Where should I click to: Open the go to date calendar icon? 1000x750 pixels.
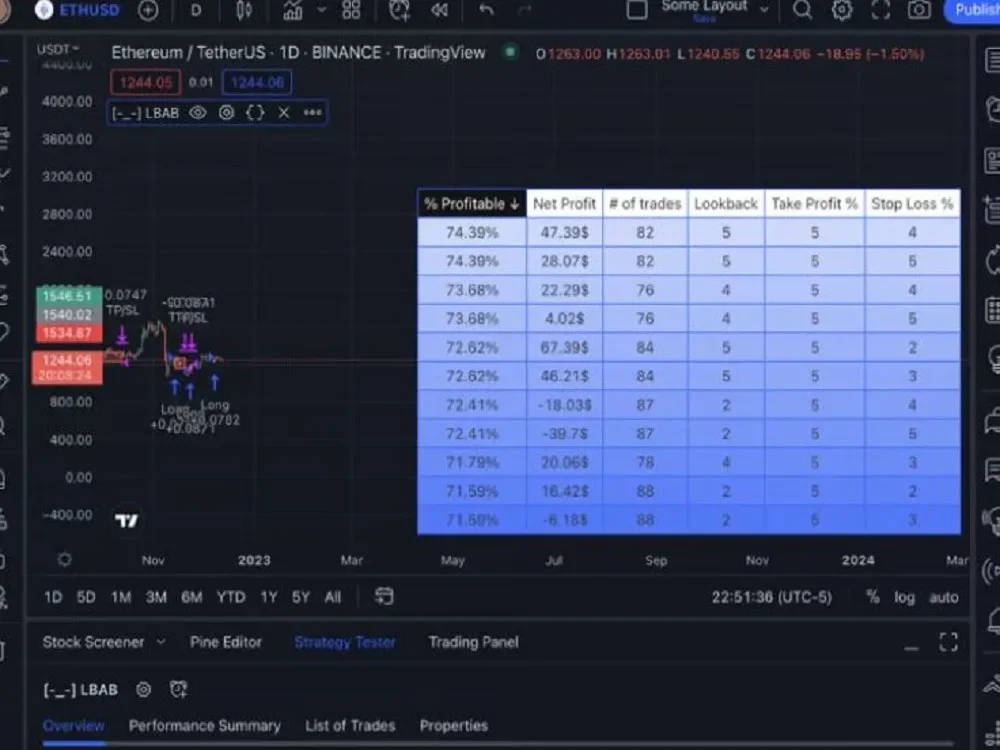(x=384, y=597)
